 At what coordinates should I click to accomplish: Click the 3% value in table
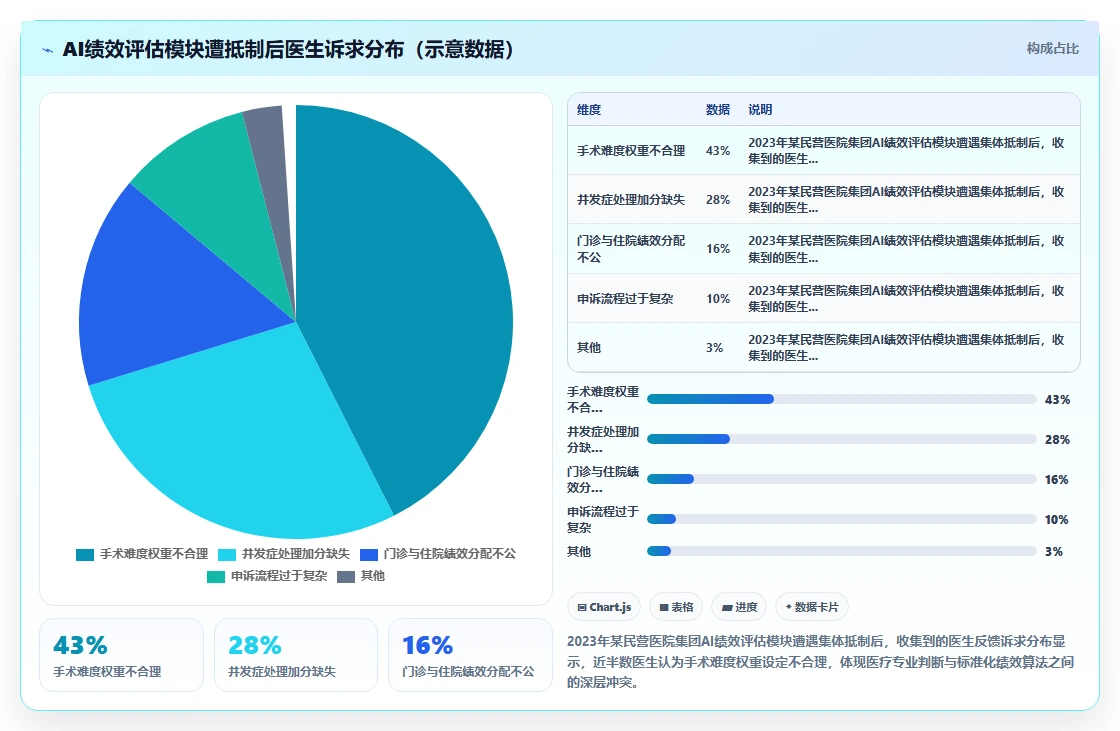(x=714, y=347)
